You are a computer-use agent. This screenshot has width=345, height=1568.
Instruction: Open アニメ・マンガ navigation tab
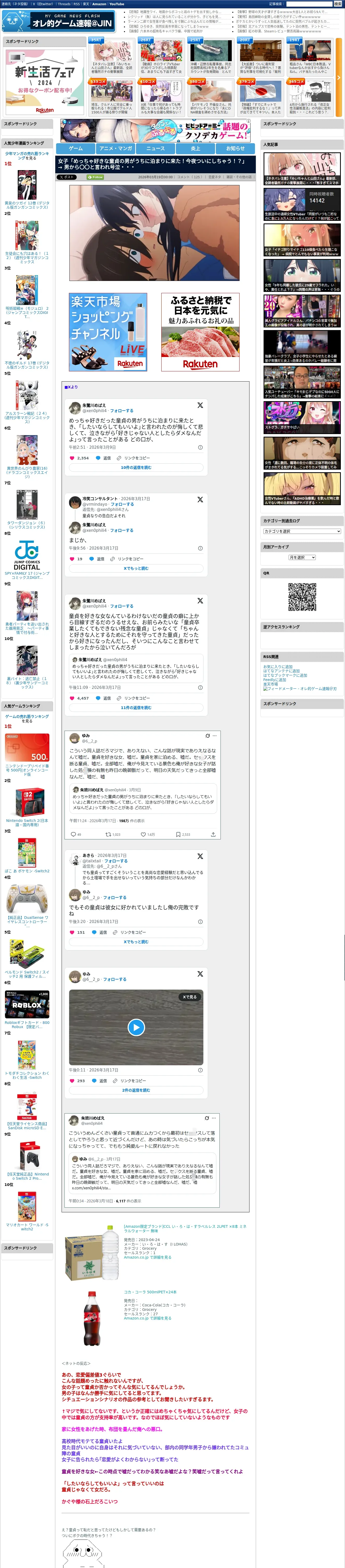[115, 148]
